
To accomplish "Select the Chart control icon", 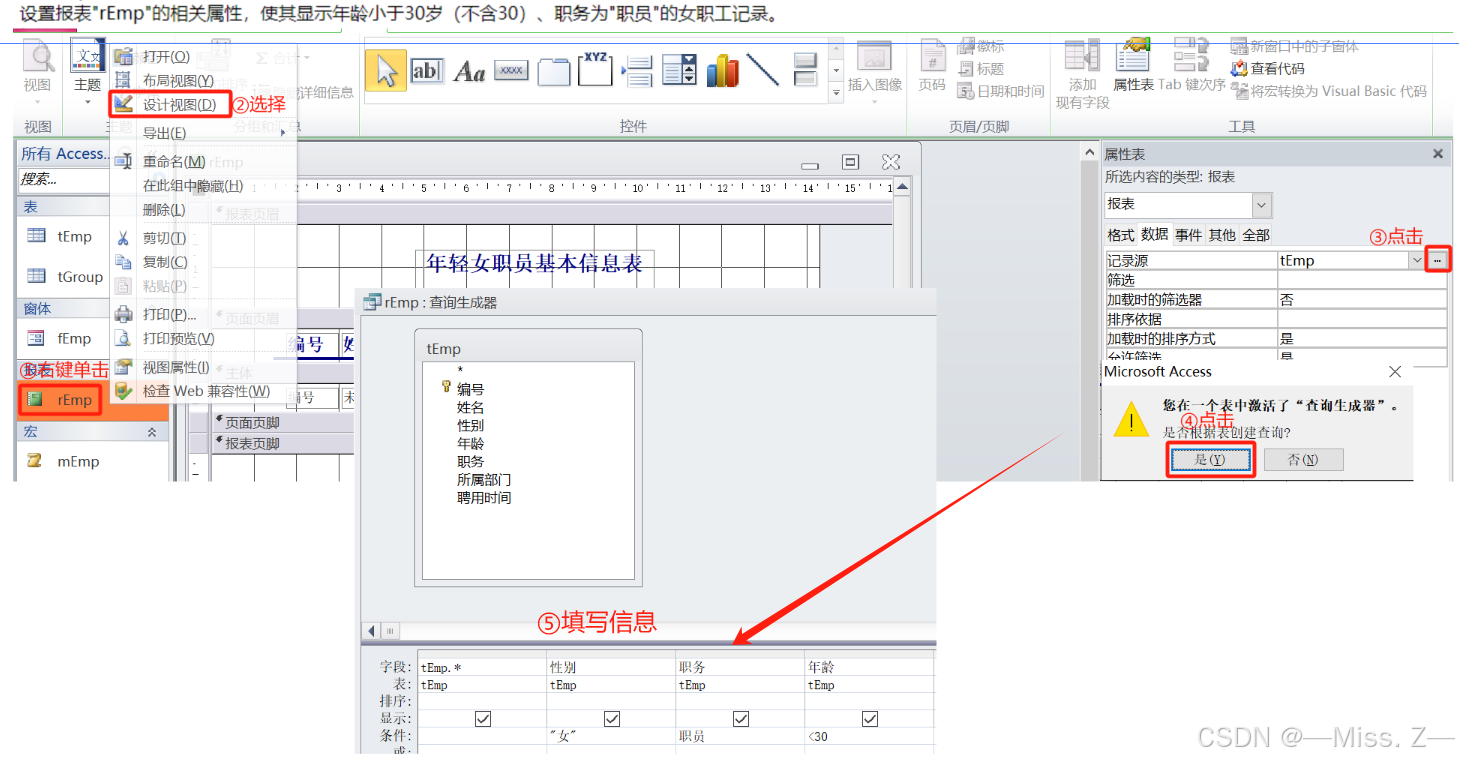I will [x=722, y=70].
